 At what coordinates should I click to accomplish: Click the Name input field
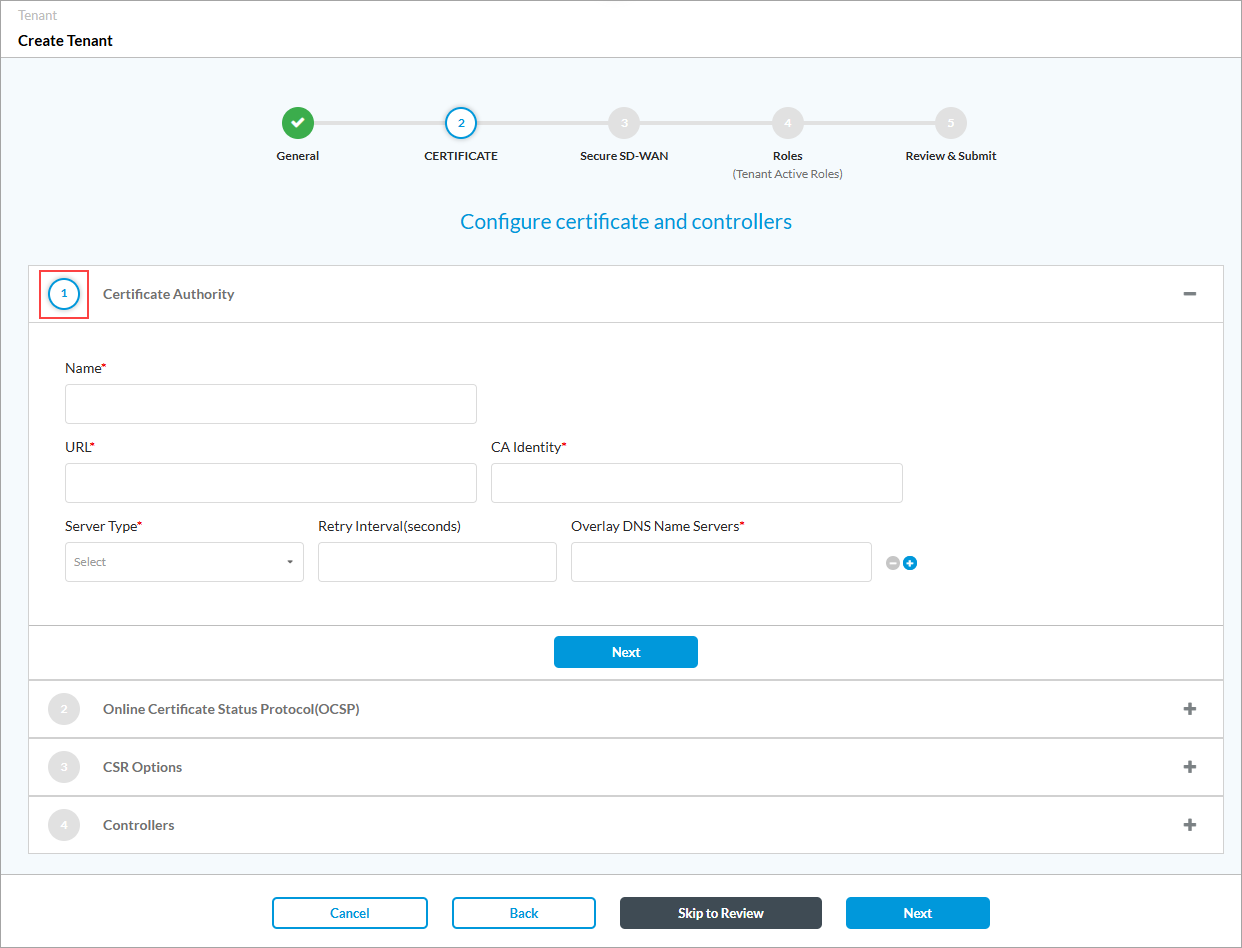pyautogui.click(x=270, y=404)
